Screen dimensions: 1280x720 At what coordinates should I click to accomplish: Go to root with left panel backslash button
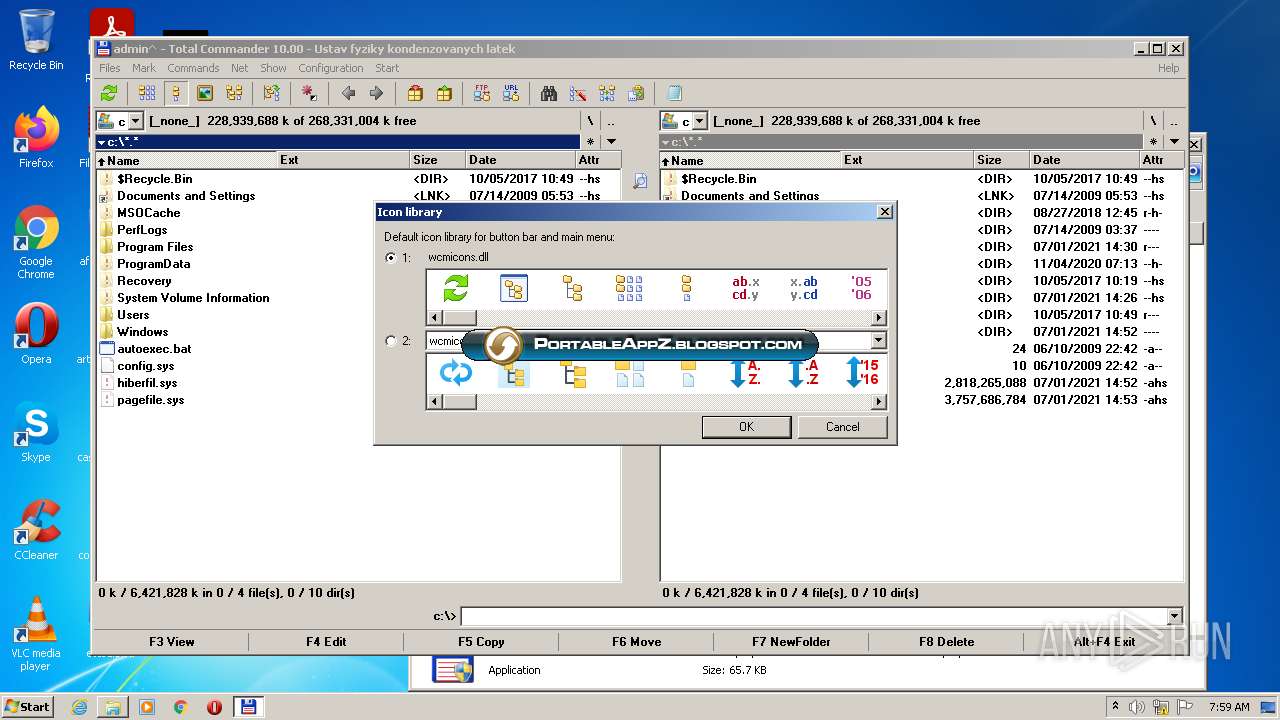pyautogui.click(x=590, y=121)
